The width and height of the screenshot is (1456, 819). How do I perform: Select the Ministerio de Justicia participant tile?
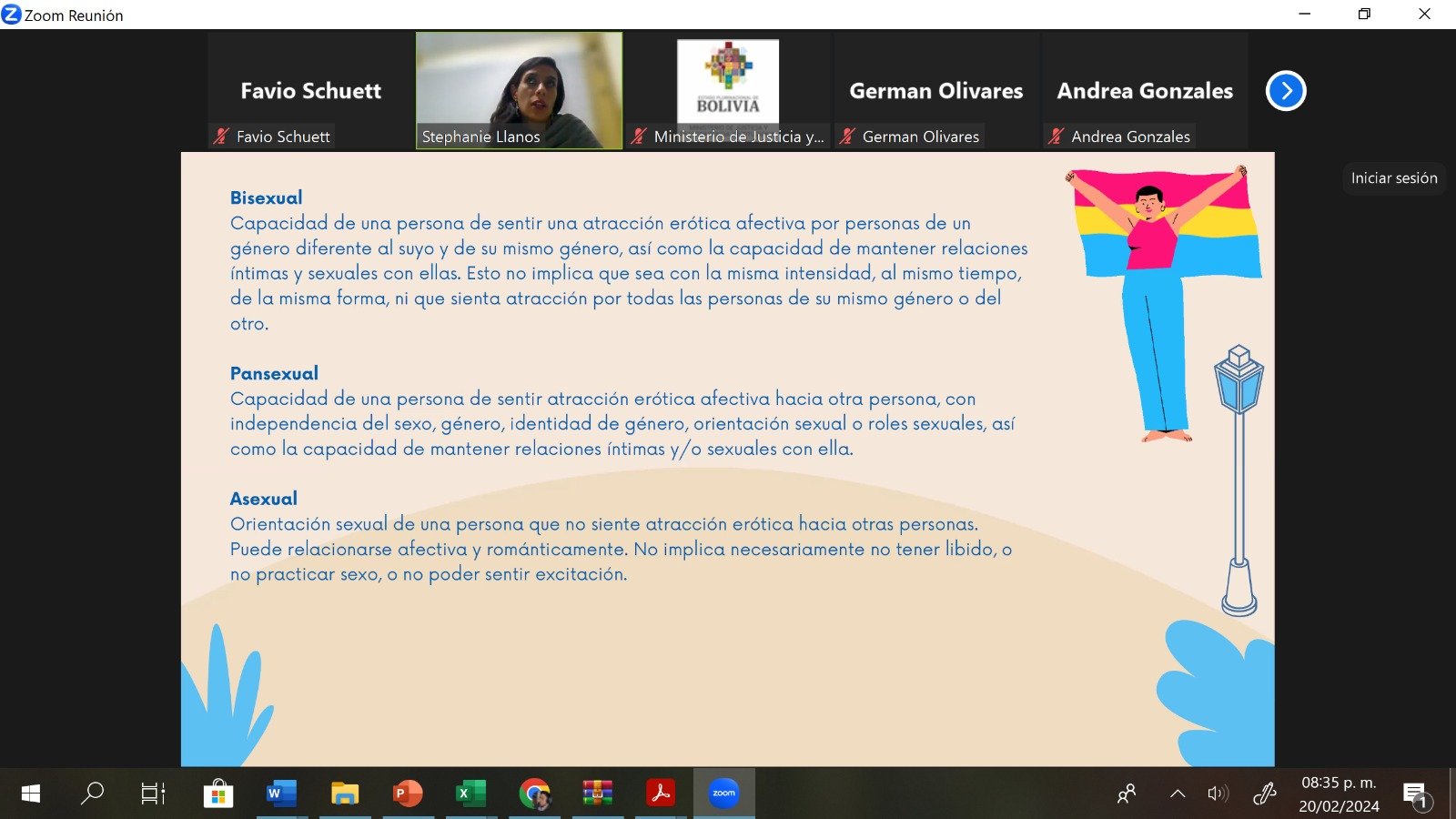tap(728, 91)
